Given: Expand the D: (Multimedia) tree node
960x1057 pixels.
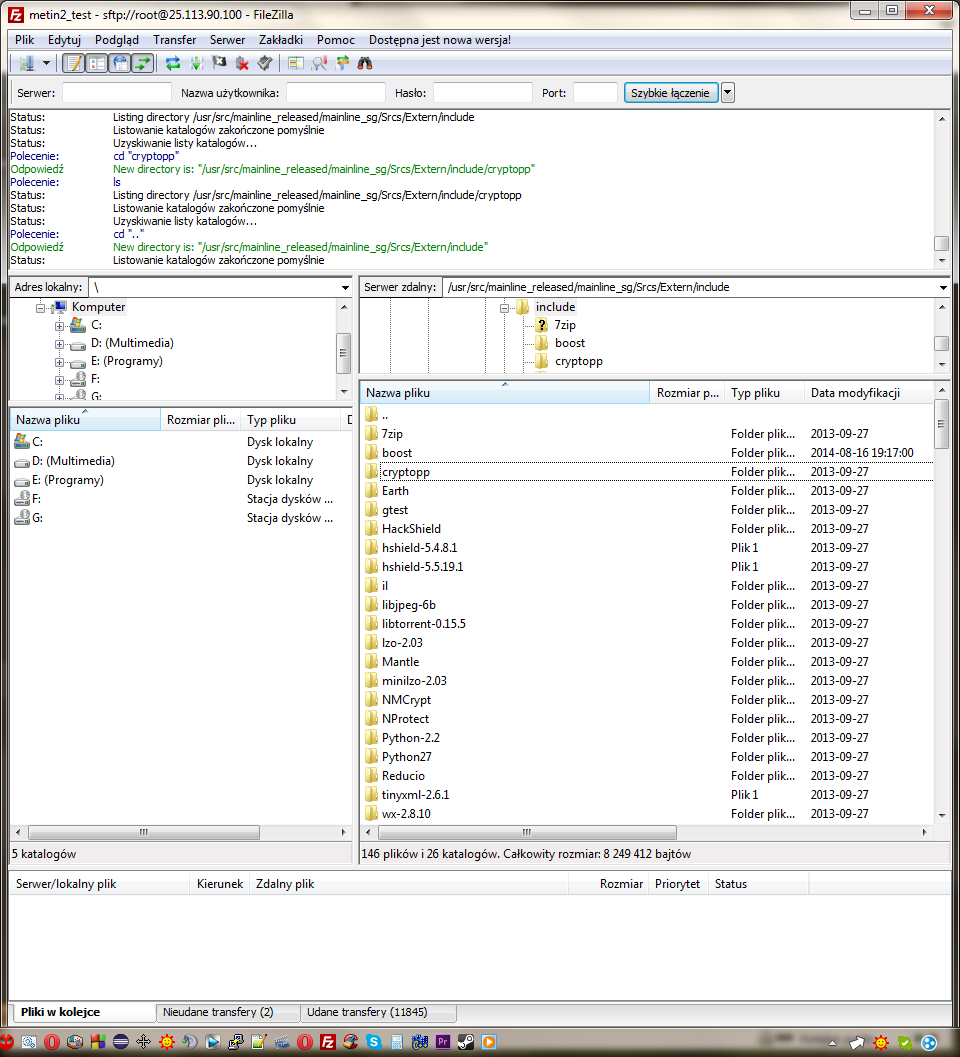Looking at the screenshot, I should [59, 344].
